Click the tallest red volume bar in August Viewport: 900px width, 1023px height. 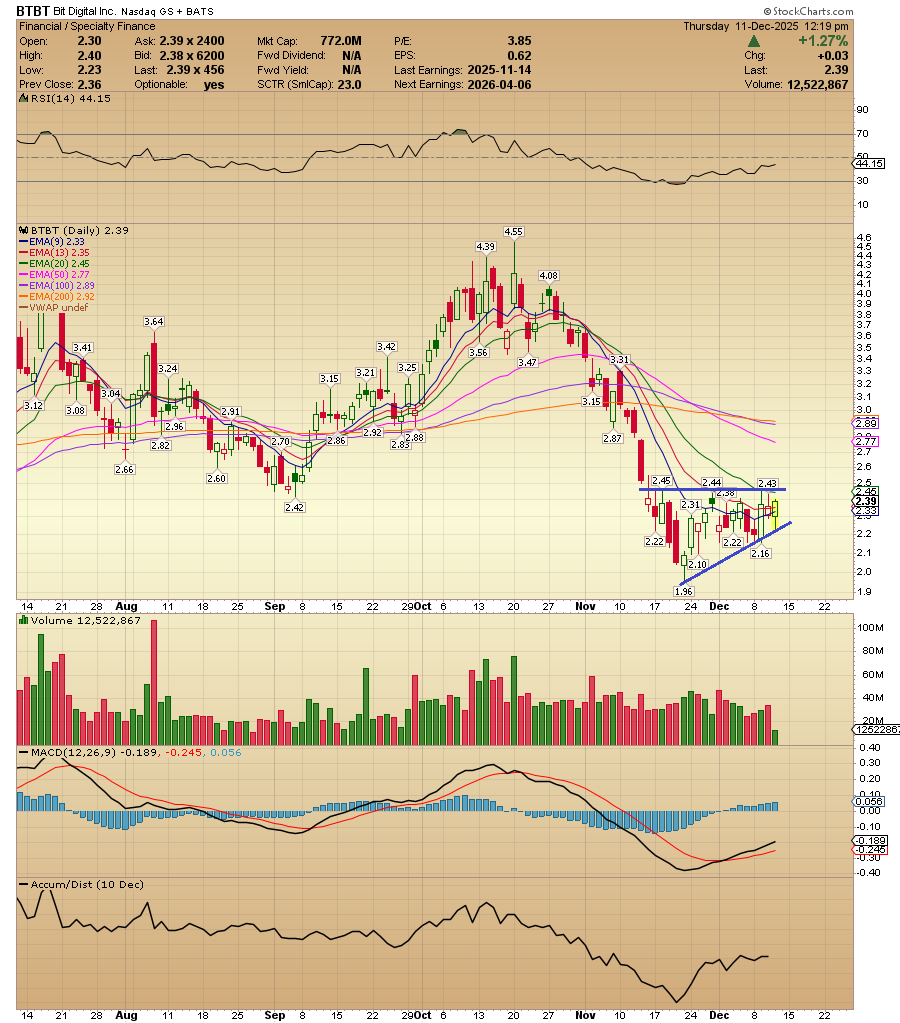pos(154,682)
